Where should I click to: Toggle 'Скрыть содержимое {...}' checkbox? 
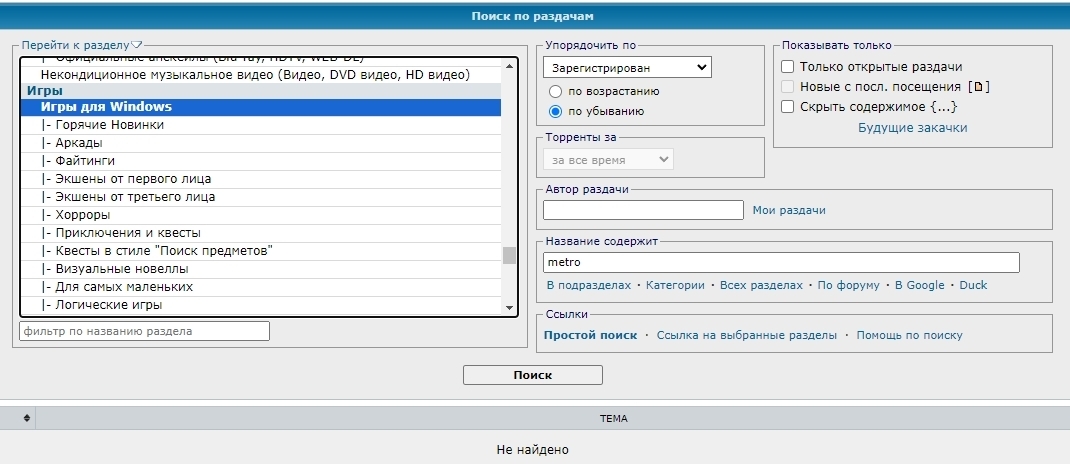787,106
